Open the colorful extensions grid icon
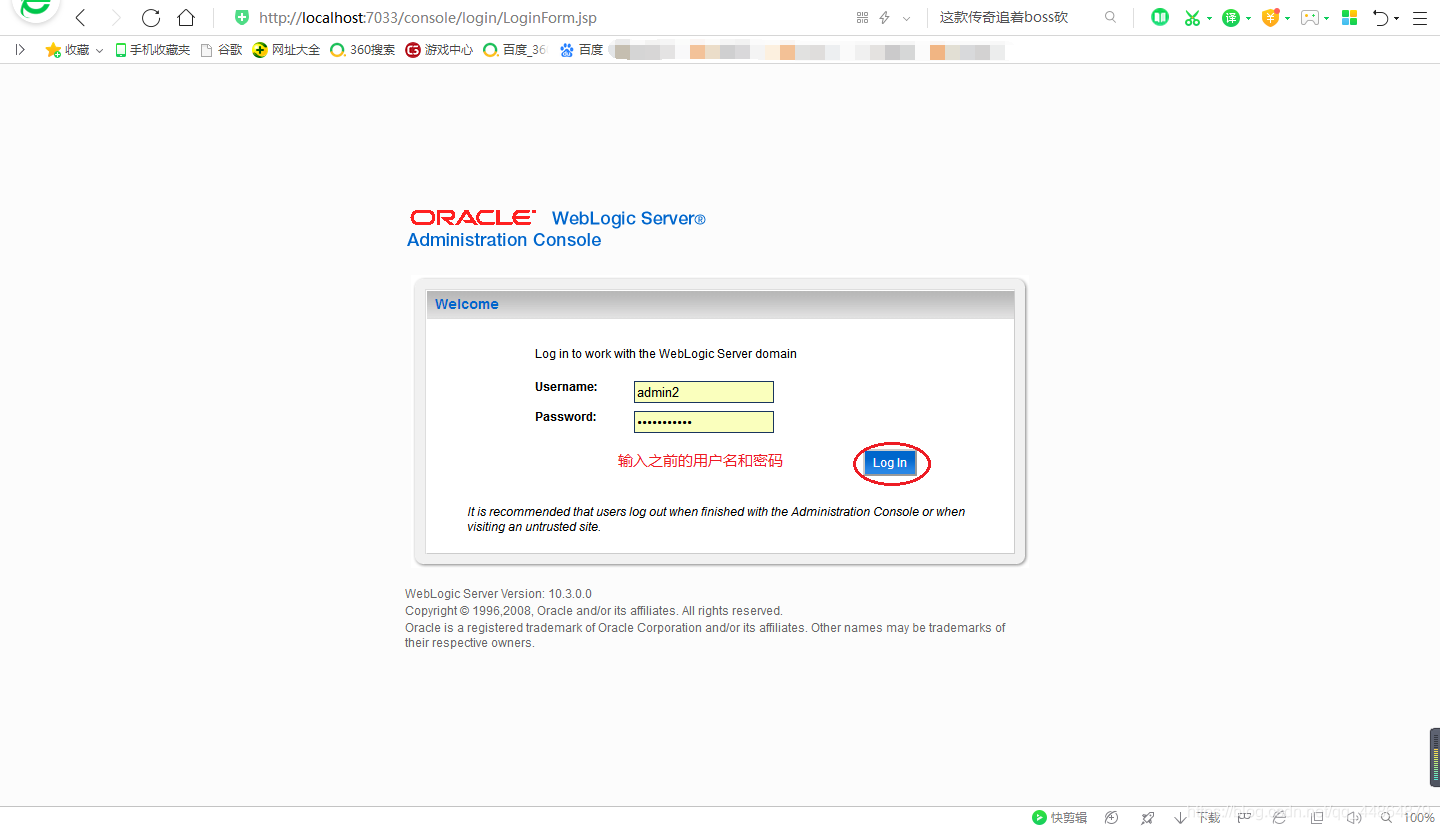 (1349, 18)
